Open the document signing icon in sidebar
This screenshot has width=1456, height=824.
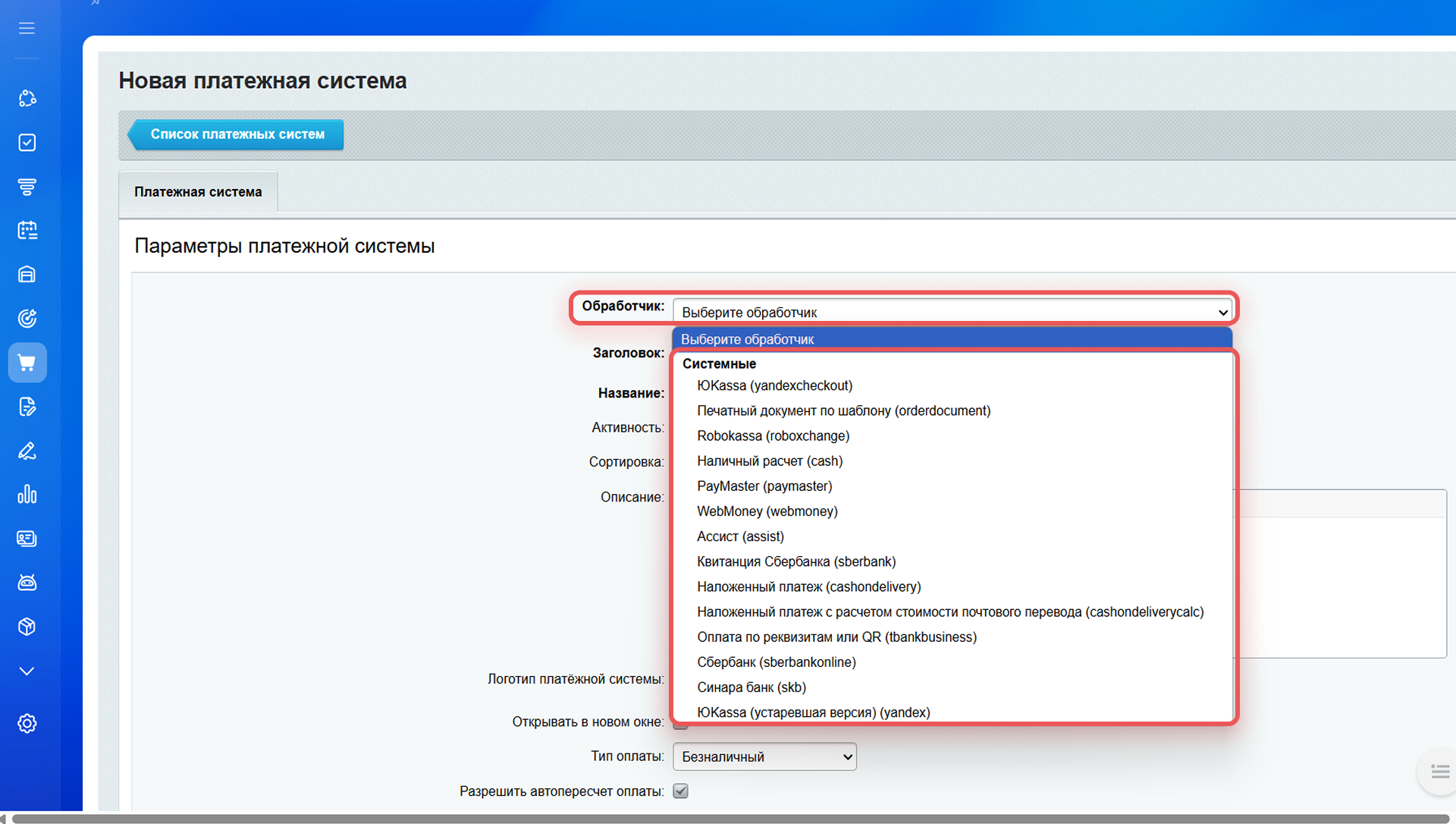click(27, 407)
